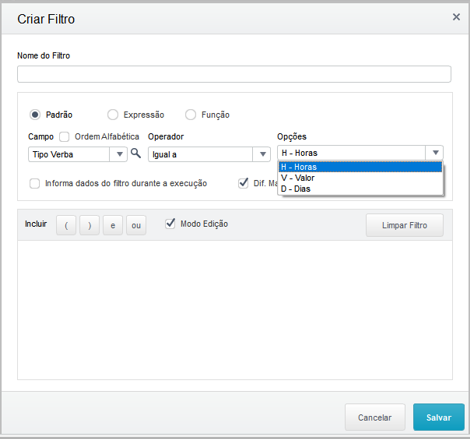Insert a closing parenthesis
The image size is (470, 439).
click(89, 225)
